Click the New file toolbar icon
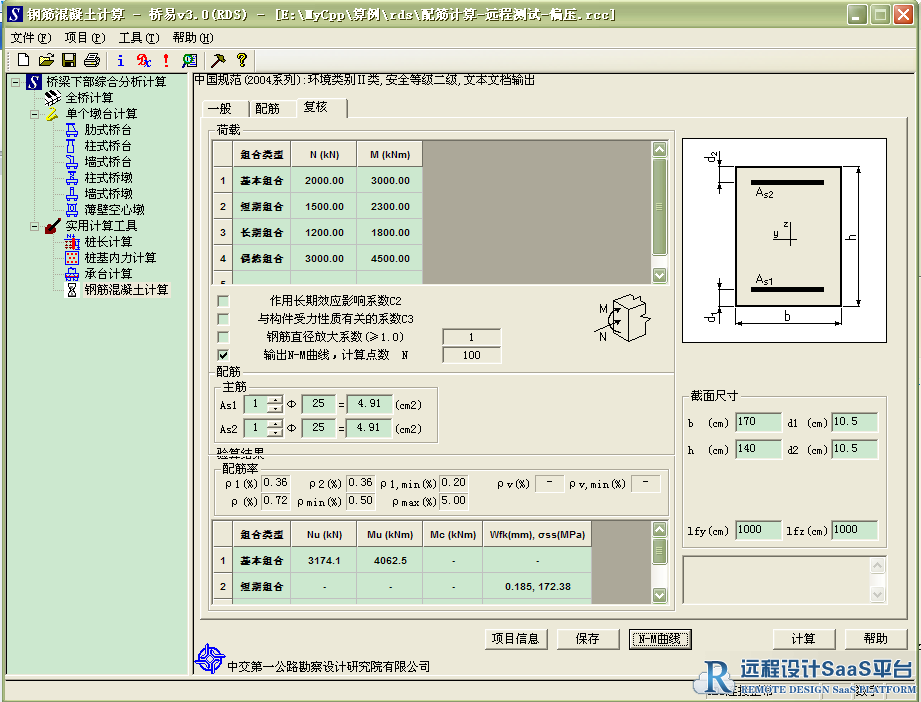 point(23,60)
